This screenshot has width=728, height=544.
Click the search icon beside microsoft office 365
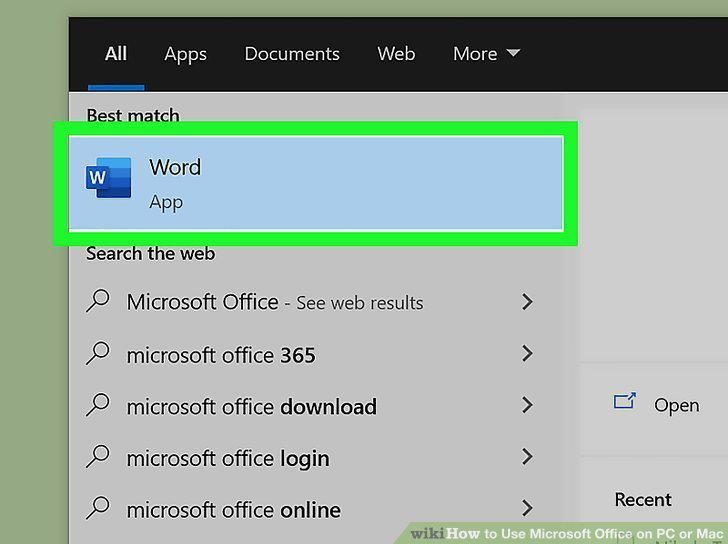click(98, 353)
